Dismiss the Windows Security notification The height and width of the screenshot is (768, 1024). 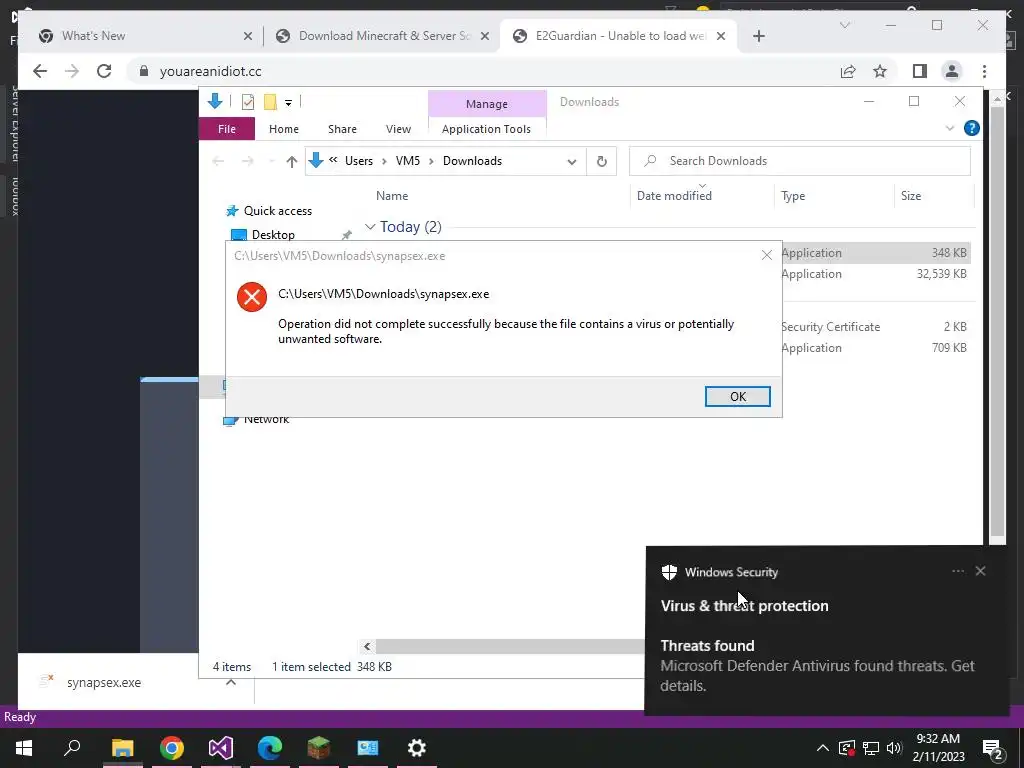click(980, 571)
